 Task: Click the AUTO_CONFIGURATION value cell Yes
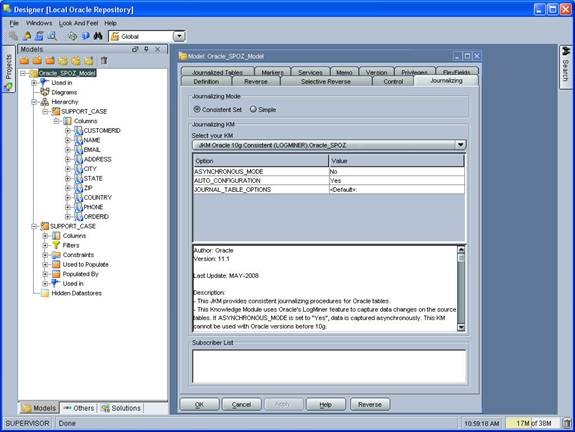tap(396, 180)
